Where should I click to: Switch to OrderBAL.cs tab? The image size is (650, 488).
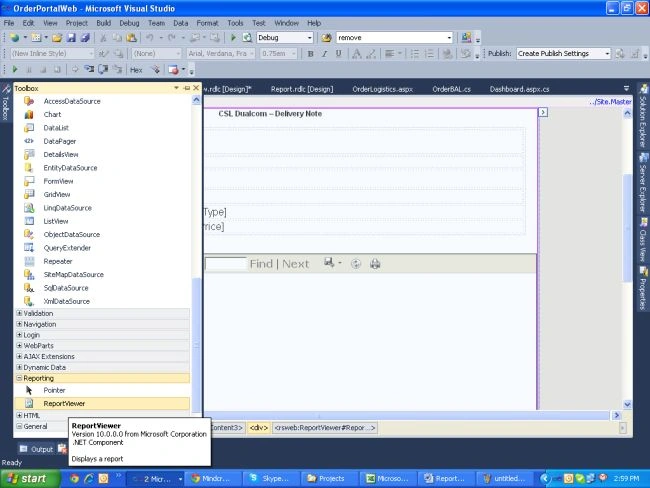[451, 89]
